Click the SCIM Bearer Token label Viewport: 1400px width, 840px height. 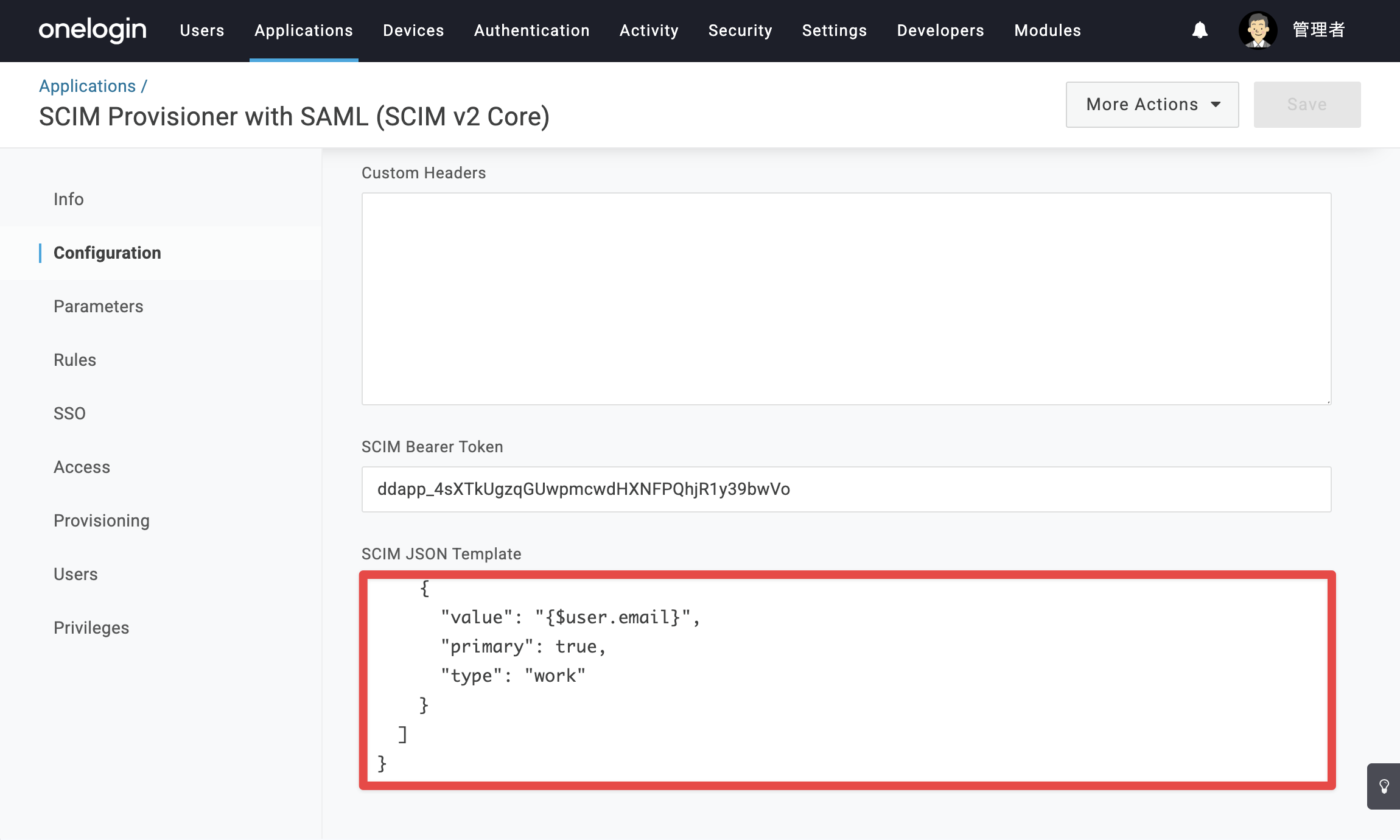tap(432, 447)
